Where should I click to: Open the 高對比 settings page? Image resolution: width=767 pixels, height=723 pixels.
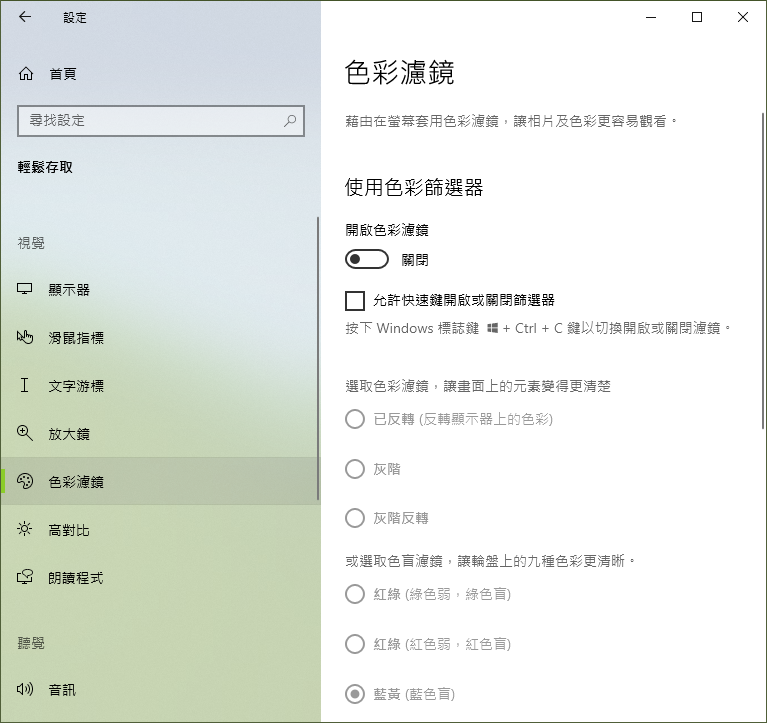(x=159, y=530)
